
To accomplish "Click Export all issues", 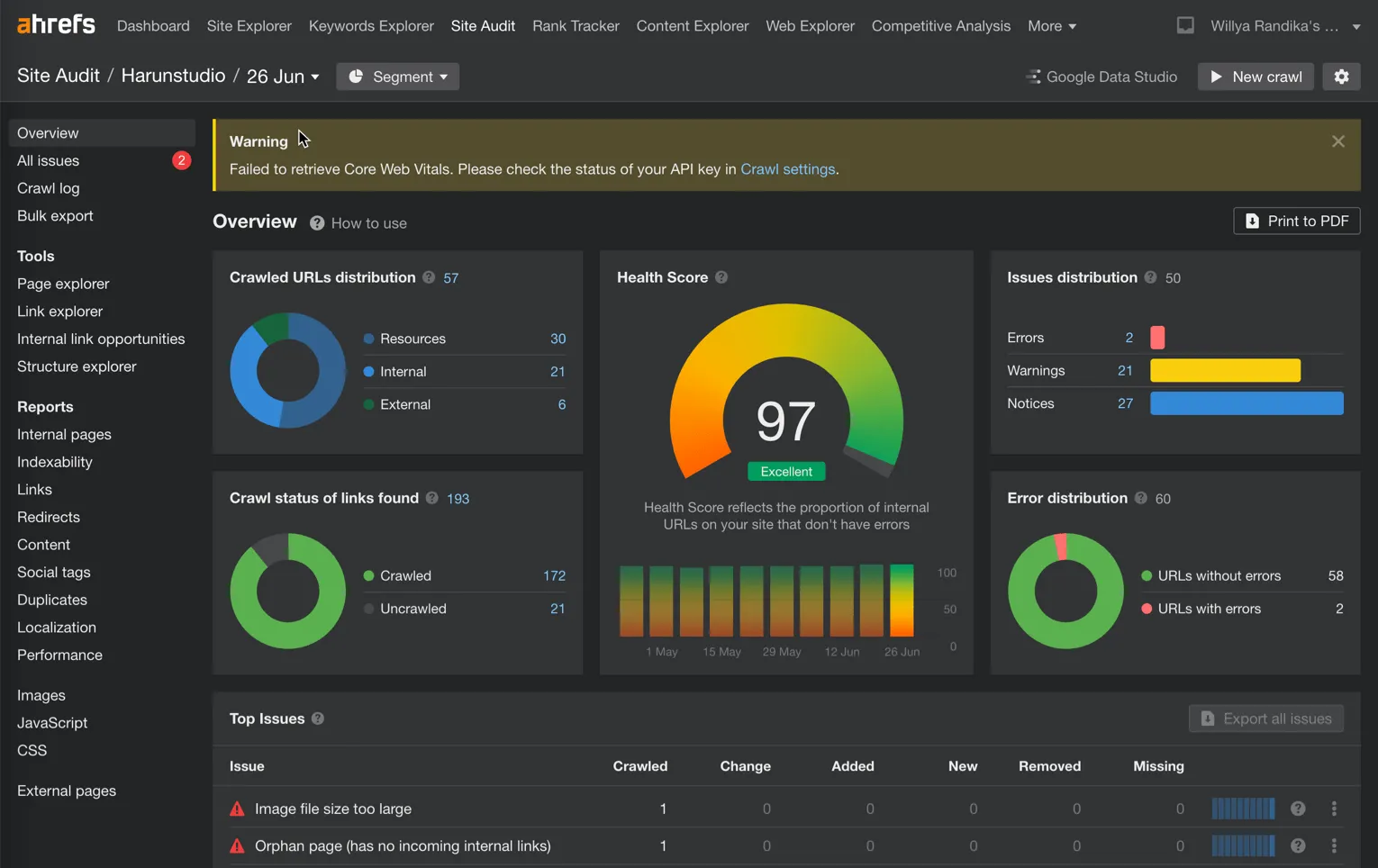I will [1266, 719].
